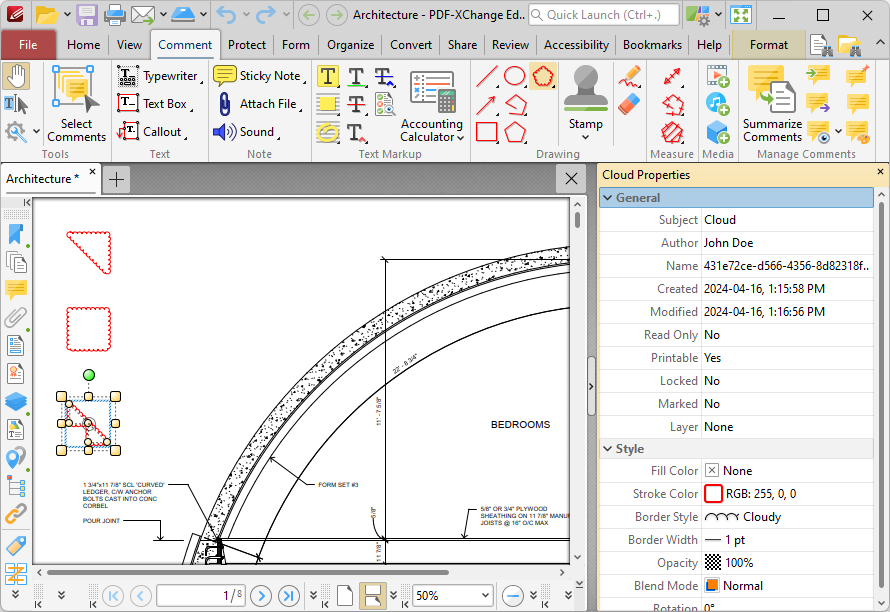Open the Layers pane in sidebar
890x612 pixels.
(15, 401)
